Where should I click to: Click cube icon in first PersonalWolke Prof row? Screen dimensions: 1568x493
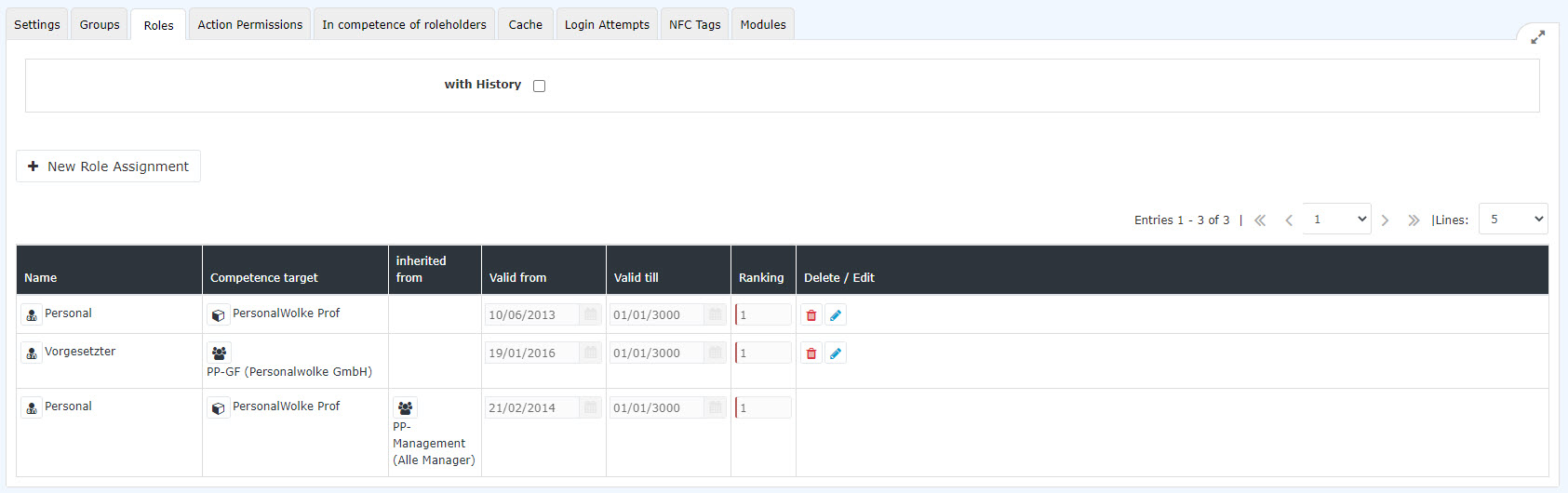pyautogui.click(x=218, y=315)
